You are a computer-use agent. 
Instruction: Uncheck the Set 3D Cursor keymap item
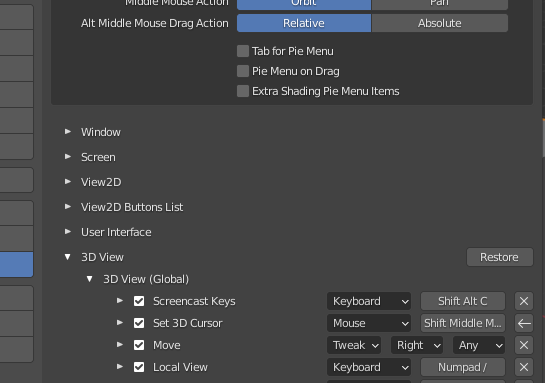(139, 323)
